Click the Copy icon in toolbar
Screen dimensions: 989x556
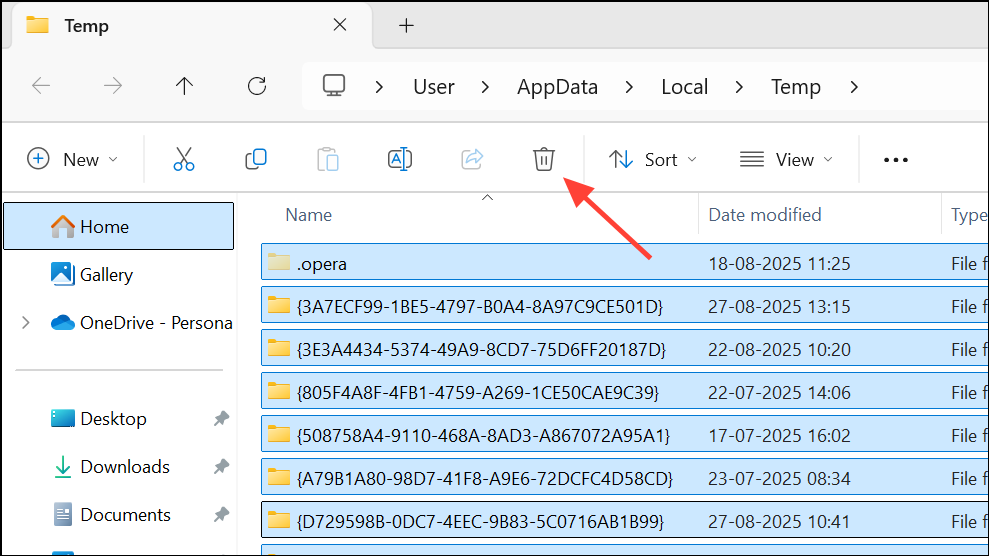256,160
